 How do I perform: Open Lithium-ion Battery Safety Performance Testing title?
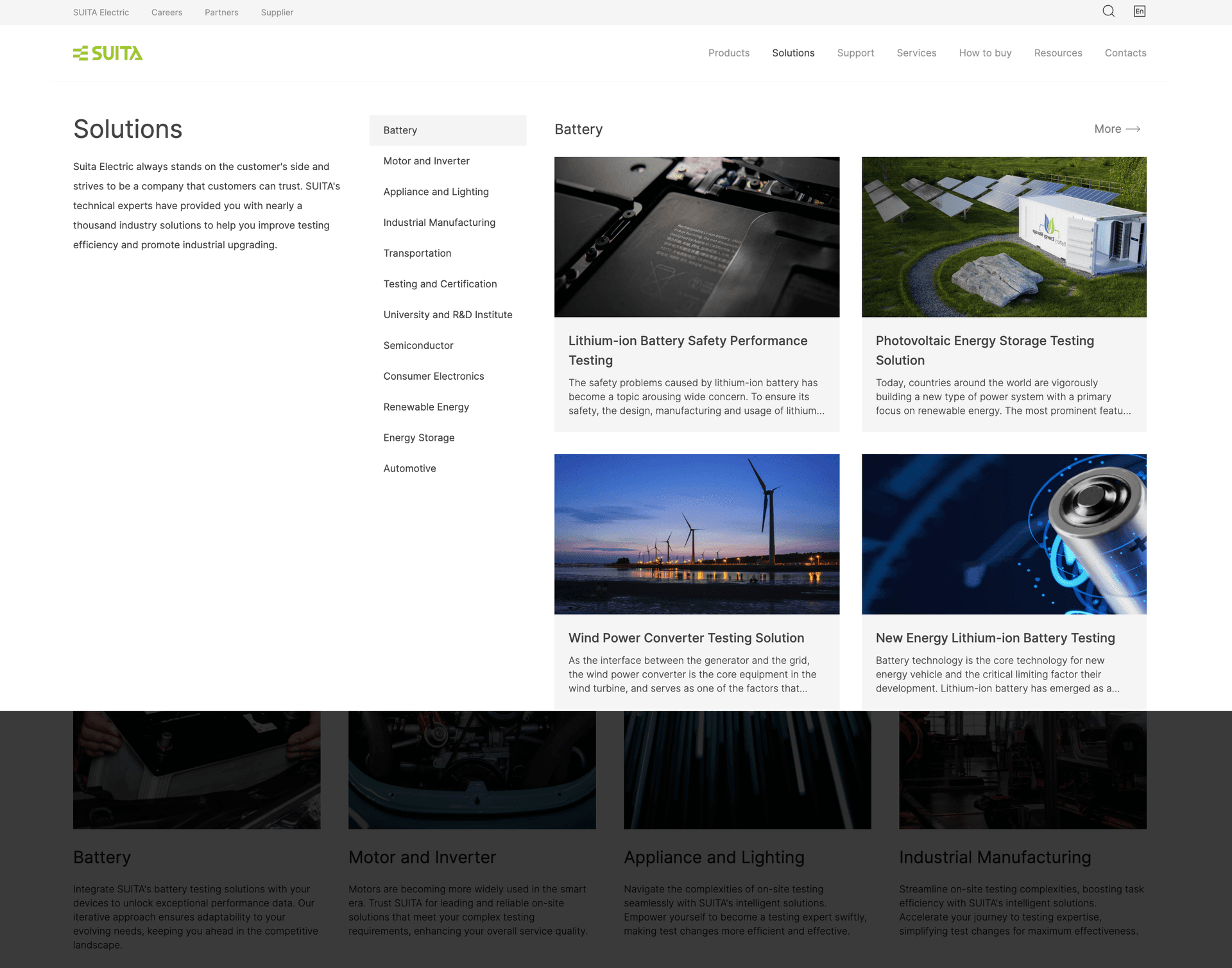(688, 350)
